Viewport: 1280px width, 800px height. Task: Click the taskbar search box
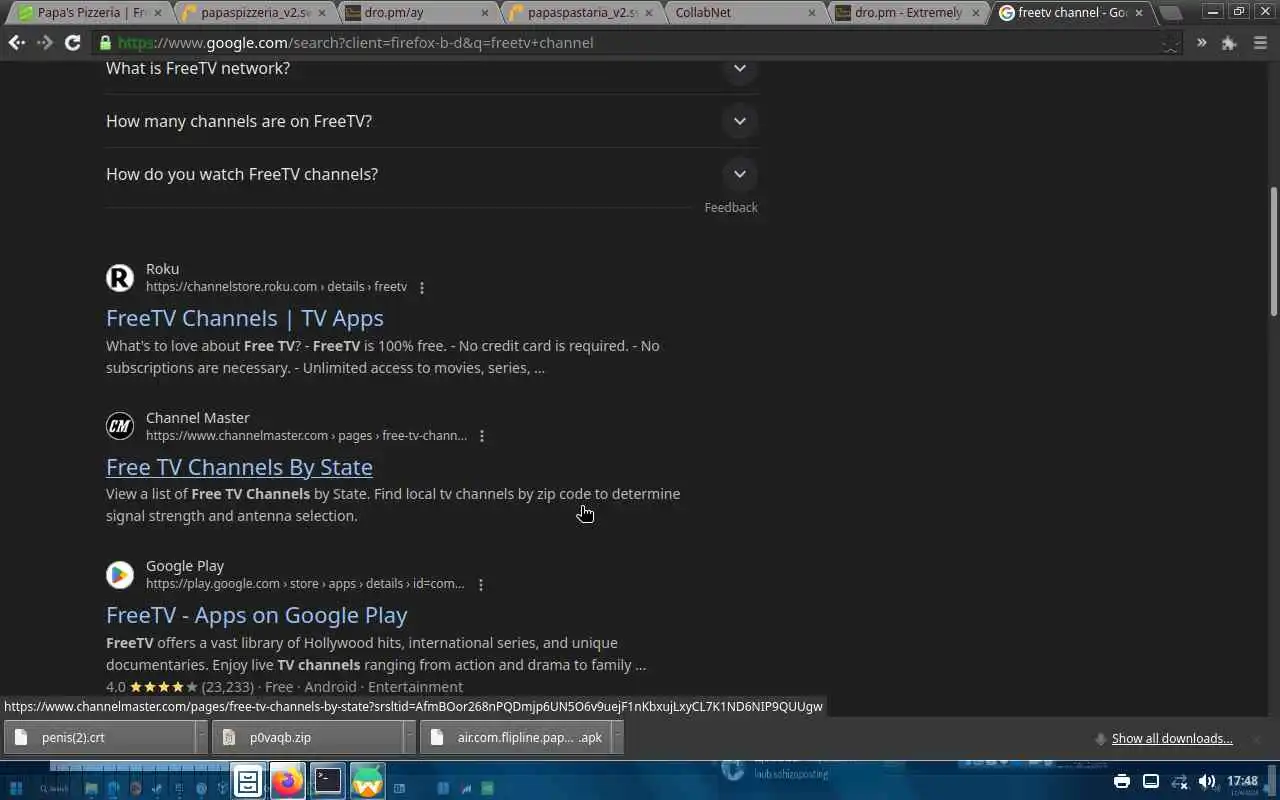coord(54,788)
